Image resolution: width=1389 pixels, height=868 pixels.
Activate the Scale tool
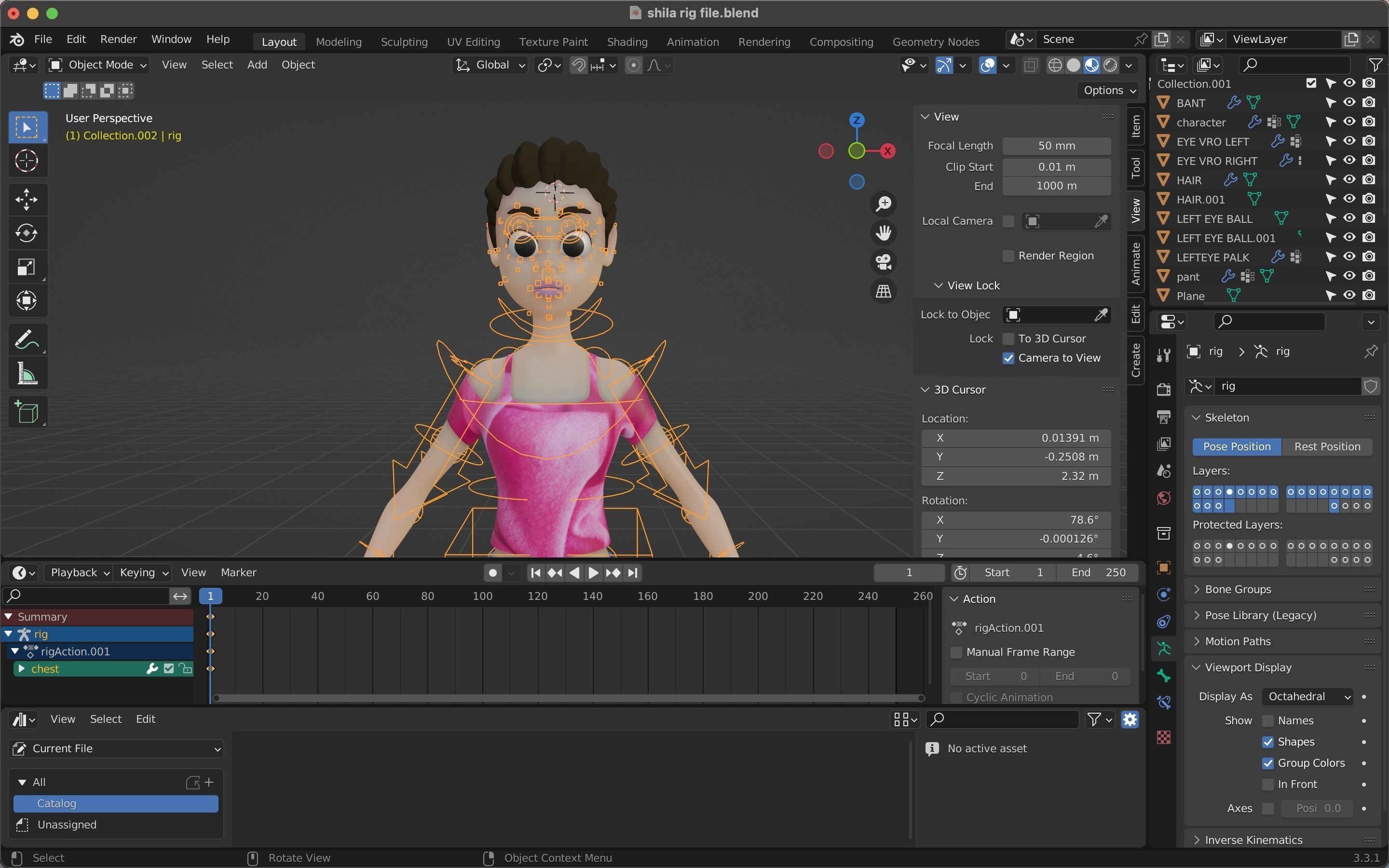point(27,267)
